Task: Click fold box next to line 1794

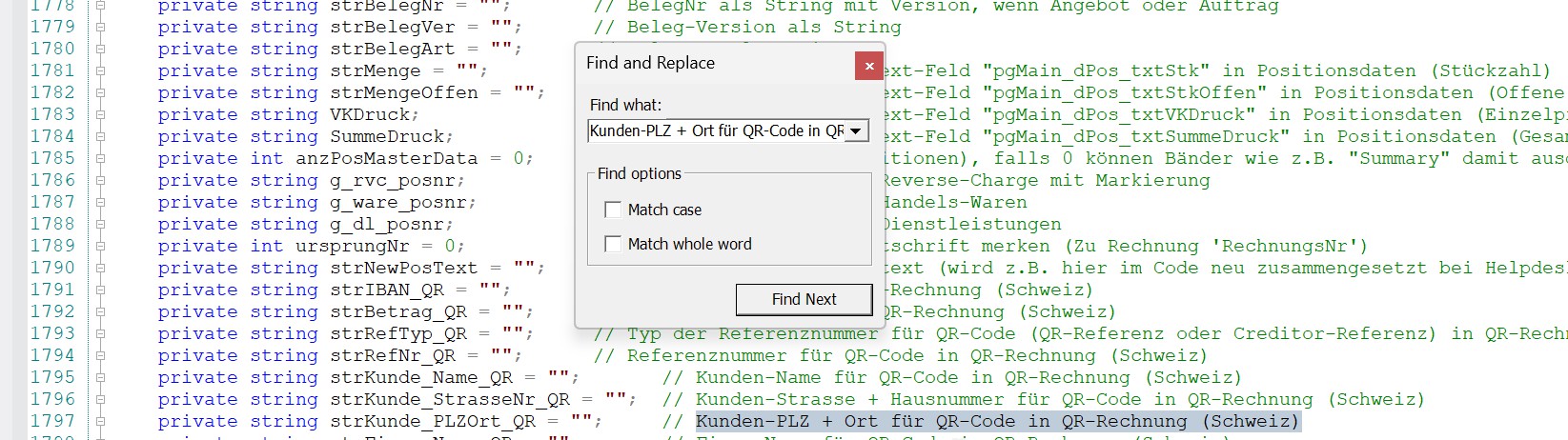Action: click(x=100, y=356)
